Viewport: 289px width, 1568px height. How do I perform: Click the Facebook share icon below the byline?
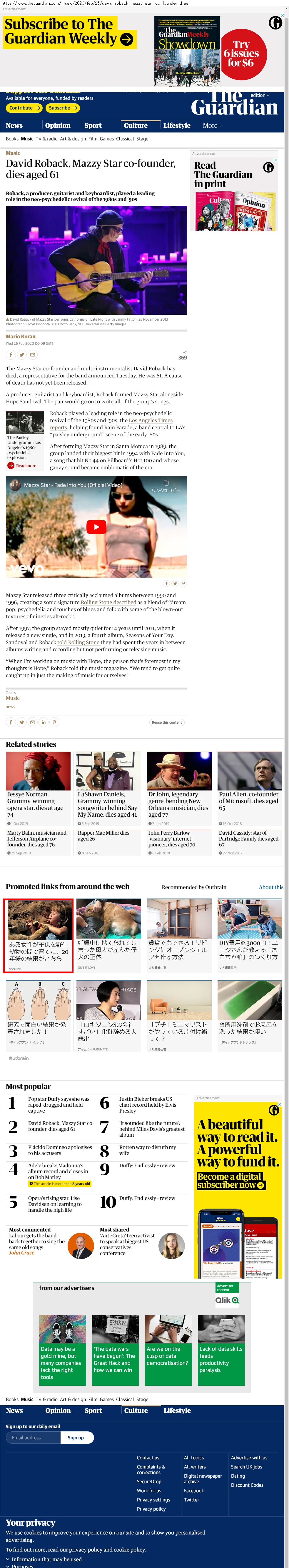tap(11, 354)
